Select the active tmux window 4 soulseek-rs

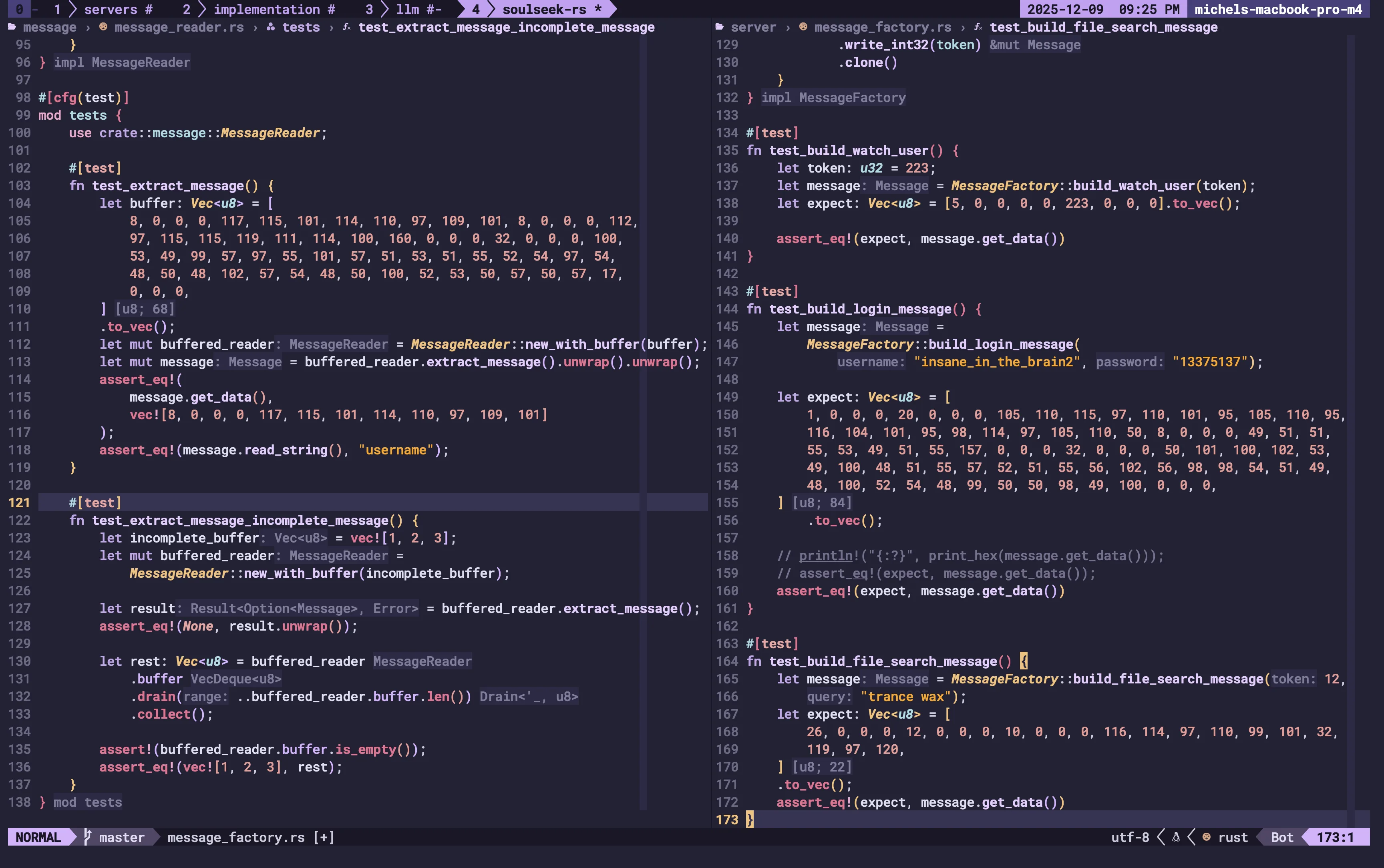(x=537, y=9)
